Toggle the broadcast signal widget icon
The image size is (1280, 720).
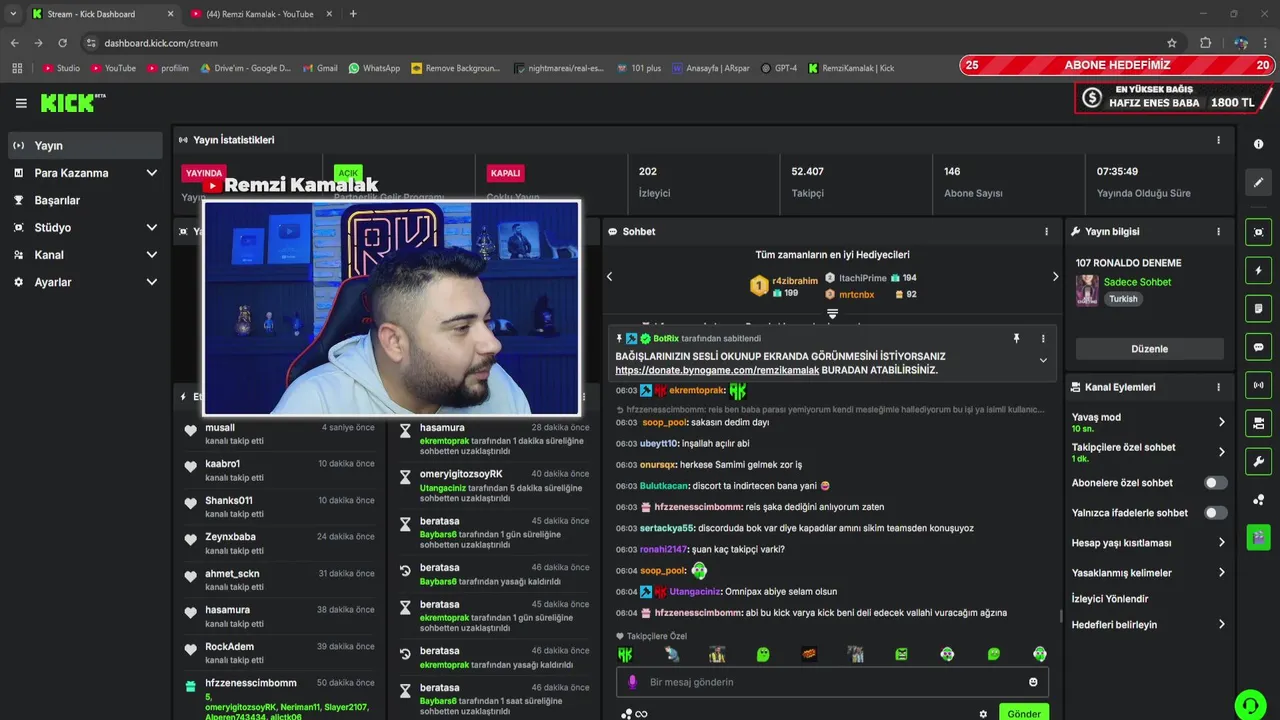click(x=1258, y=385)
